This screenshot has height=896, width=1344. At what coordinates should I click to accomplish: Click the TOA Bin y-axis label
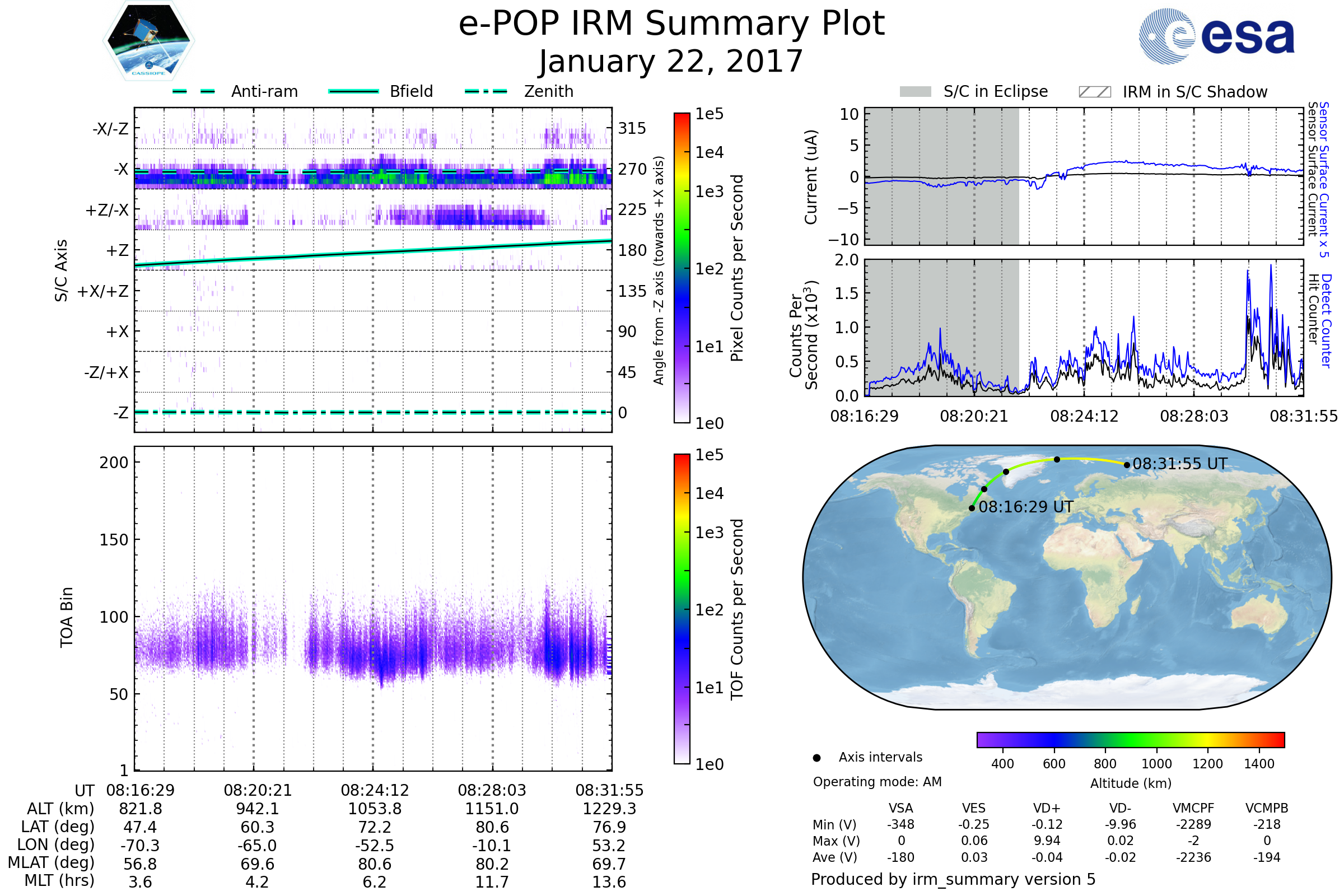coord(67,617)
